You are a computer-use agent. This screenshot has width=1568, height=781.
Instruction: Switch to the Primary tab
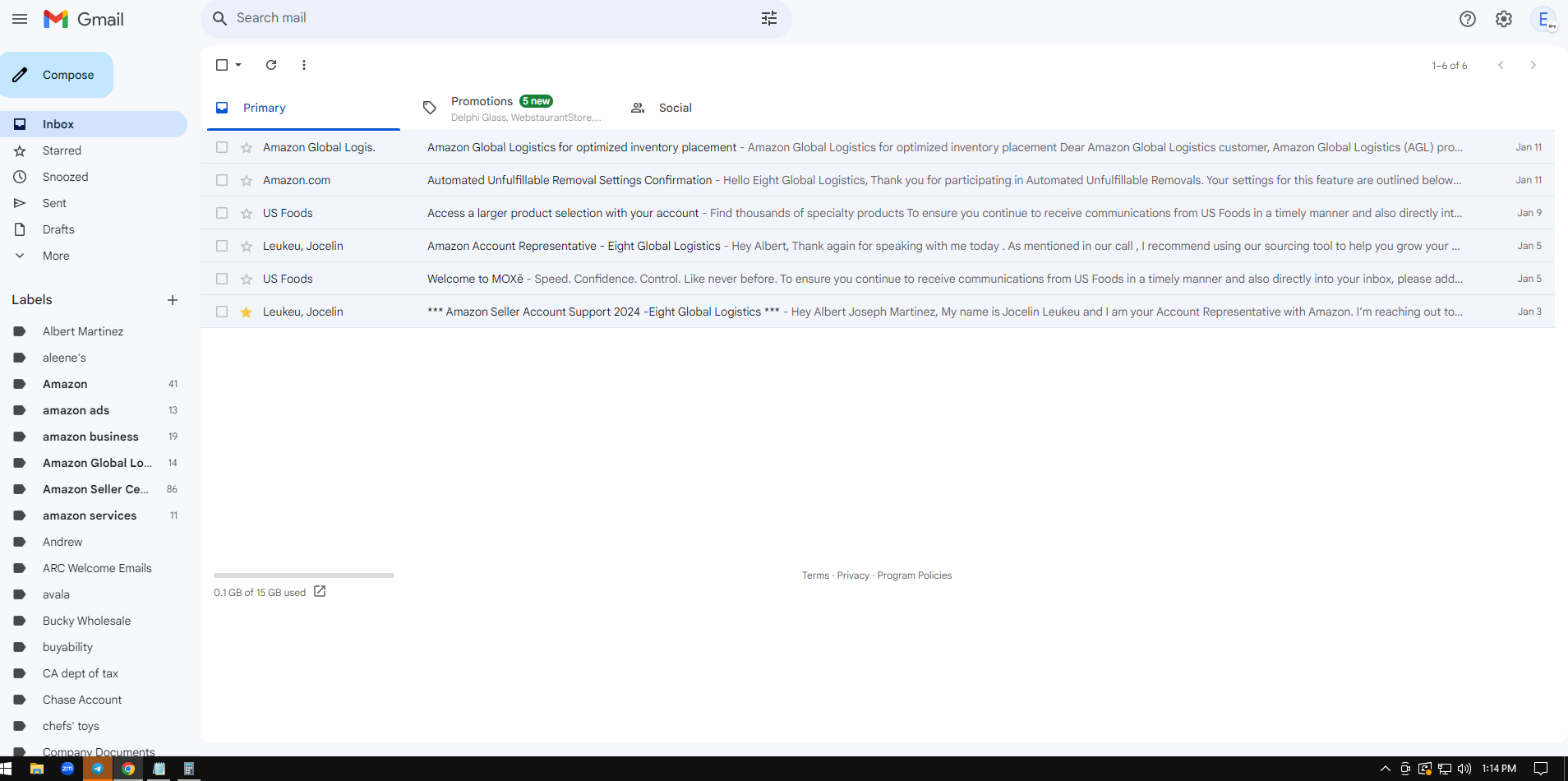(x=303, y=108)
